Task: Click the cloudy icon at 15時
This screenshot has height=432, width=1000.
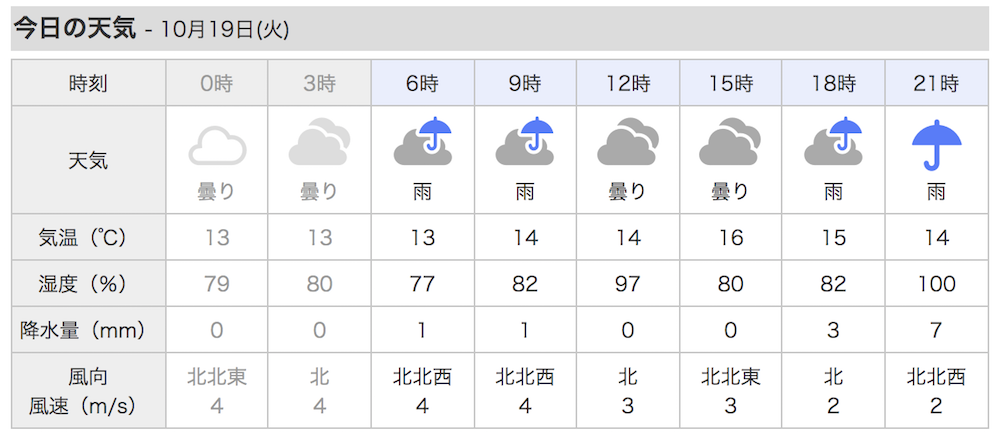Action: tap(730, 142)
